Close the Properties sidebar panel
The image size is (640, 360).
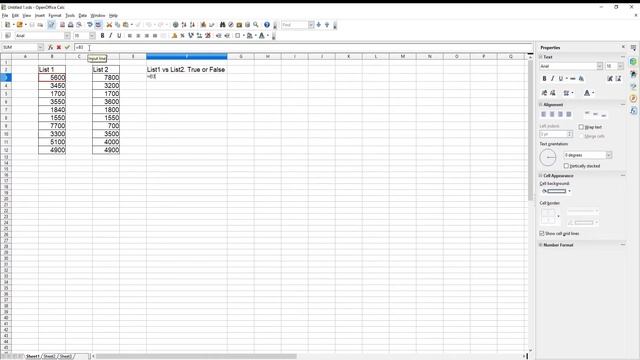tap(623, 47)
